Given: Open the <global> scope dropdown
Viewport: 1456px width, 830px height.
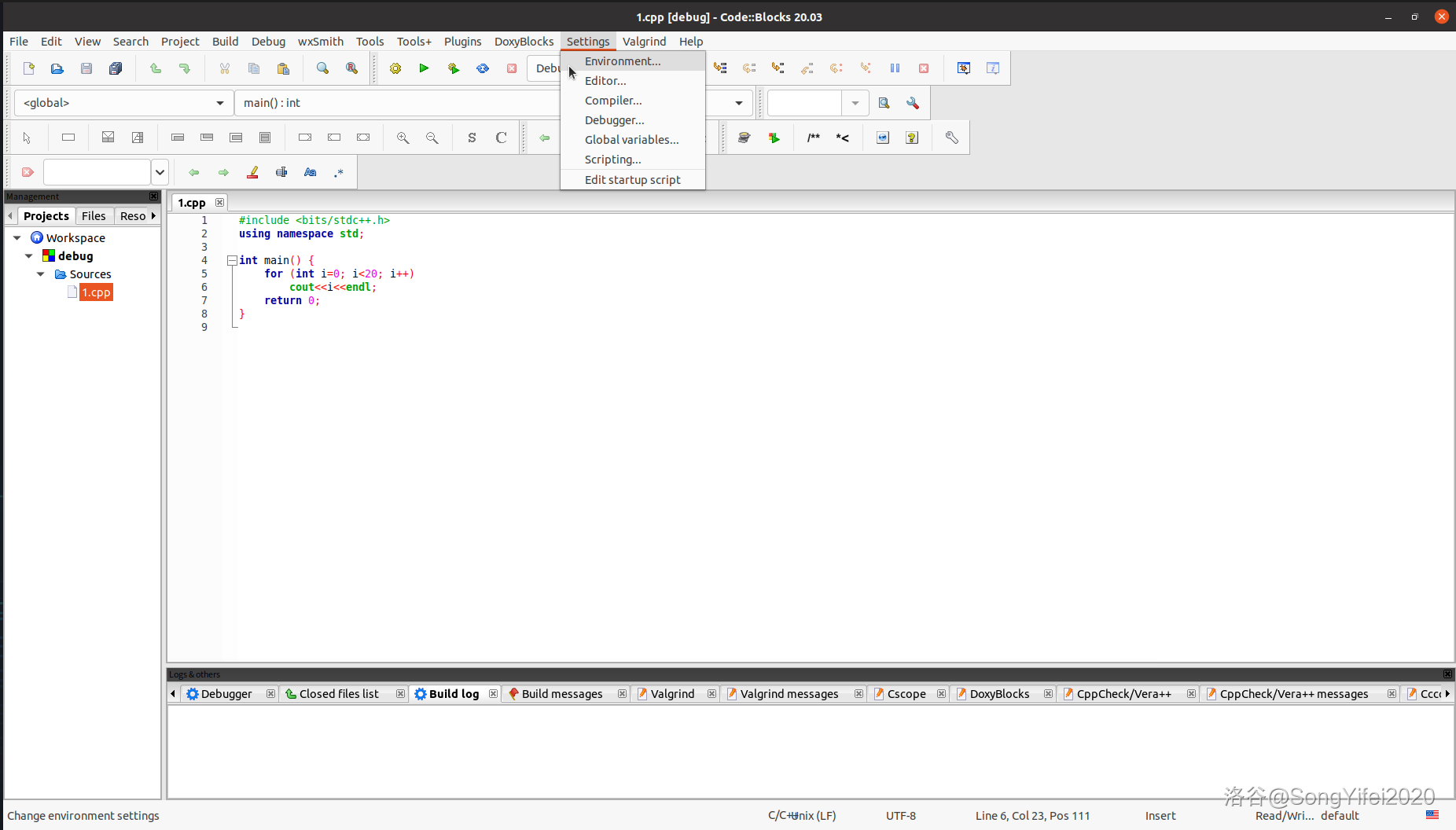Looking at the screenshot, I should (x=219, y=103).
